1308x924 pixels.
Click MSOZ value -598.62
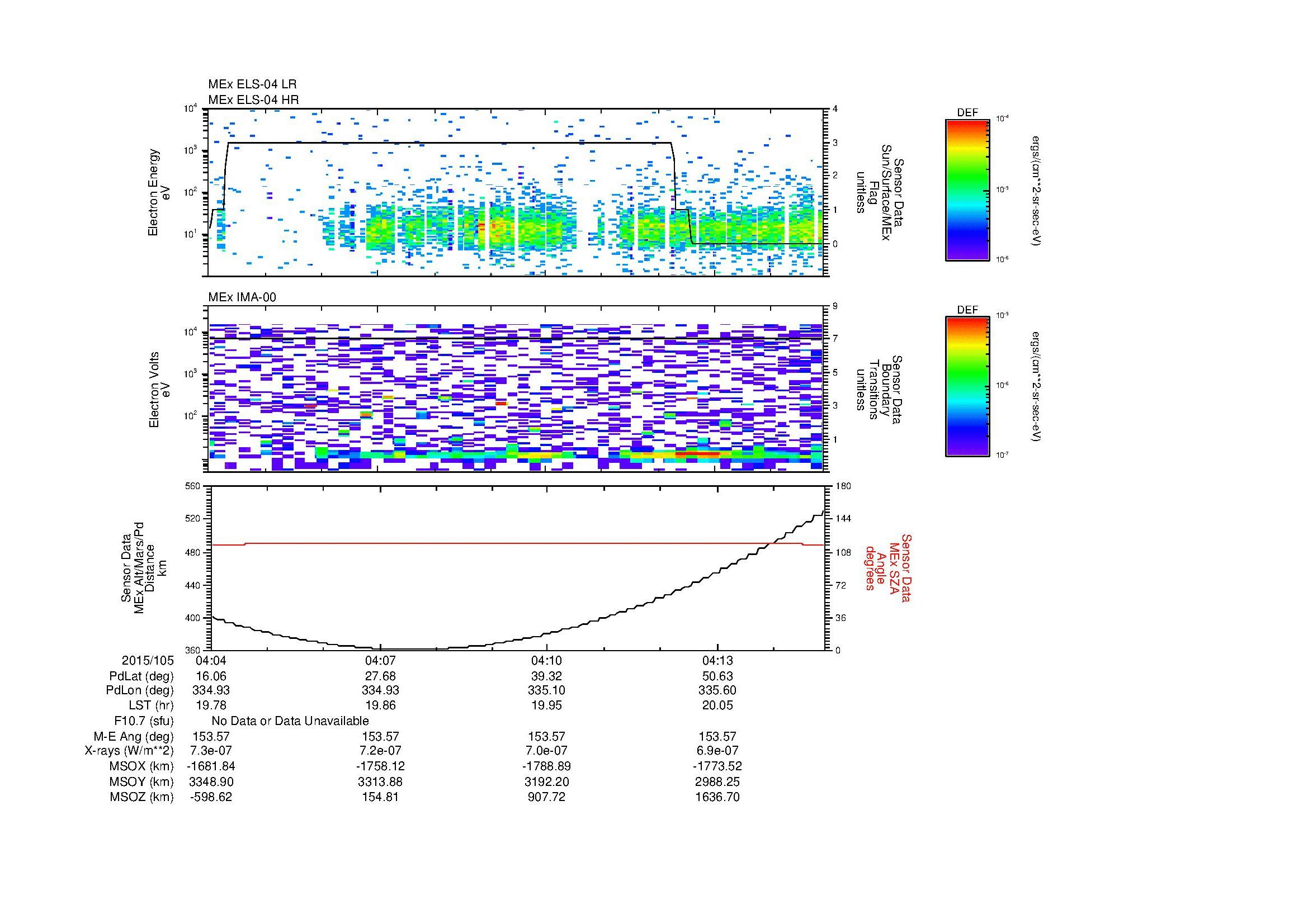point(211,797)
